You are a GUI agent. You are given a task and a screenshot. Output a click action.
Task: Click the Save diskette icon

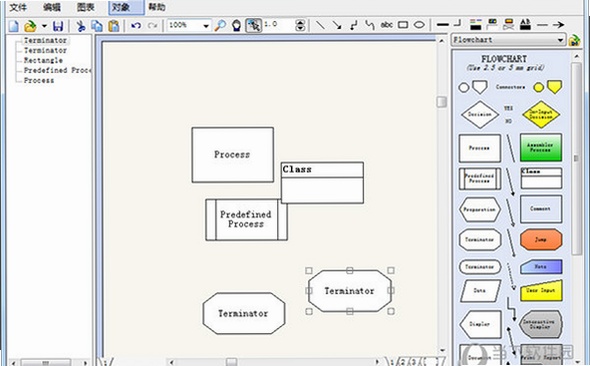tap(58, 26)
